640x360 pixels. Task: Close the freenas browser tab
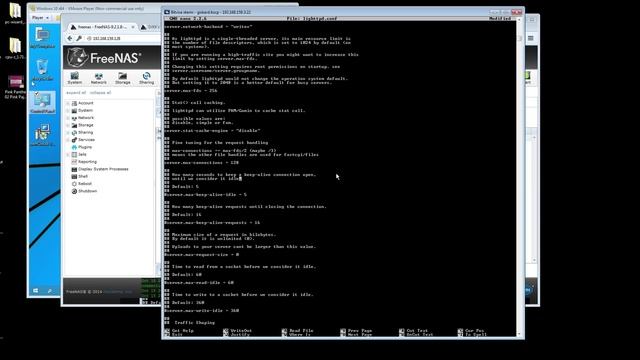pos(133,27)
